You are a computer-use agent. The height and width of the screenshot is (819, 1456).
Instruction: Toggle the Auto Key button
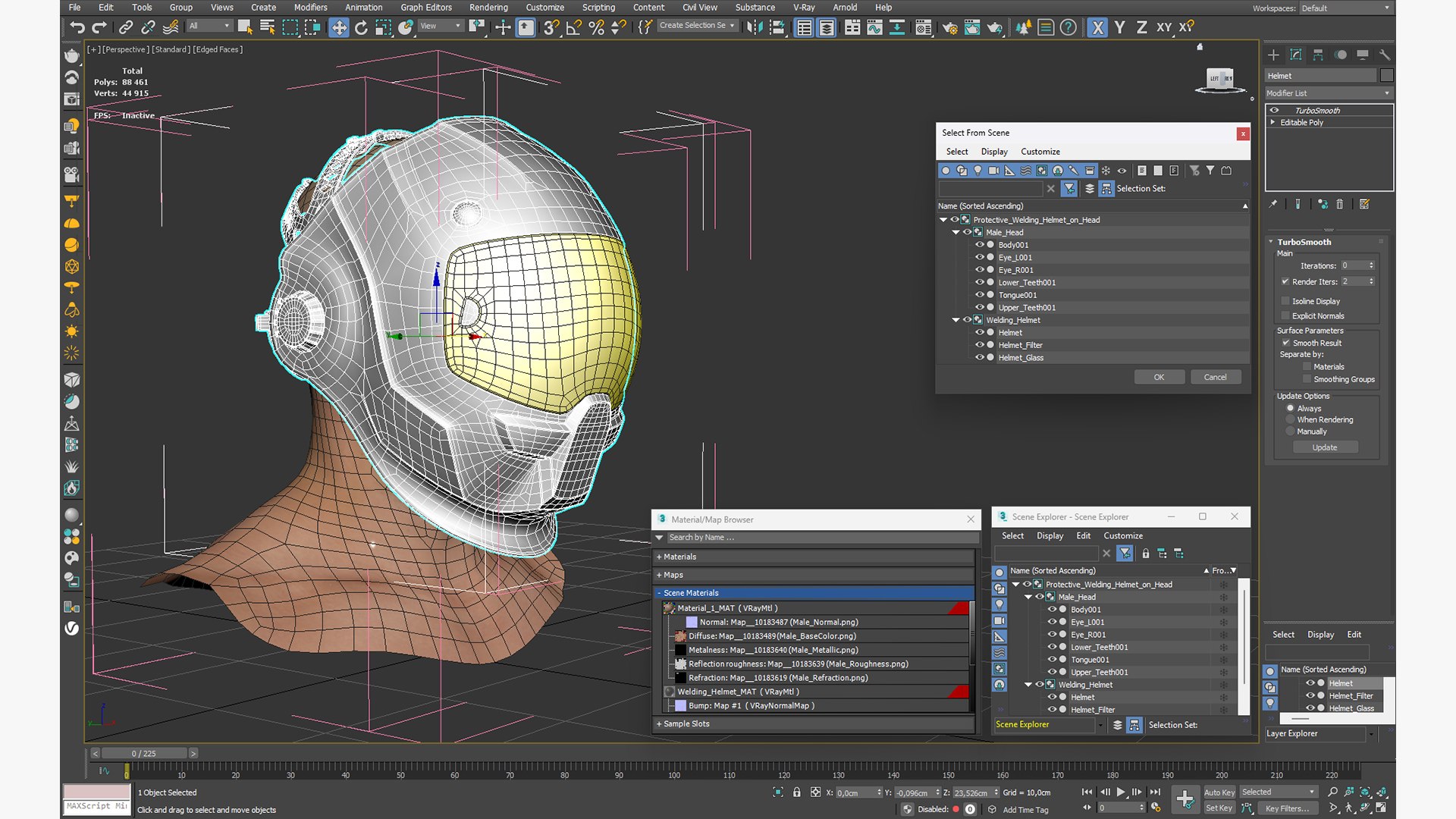tap(1219, 792)
